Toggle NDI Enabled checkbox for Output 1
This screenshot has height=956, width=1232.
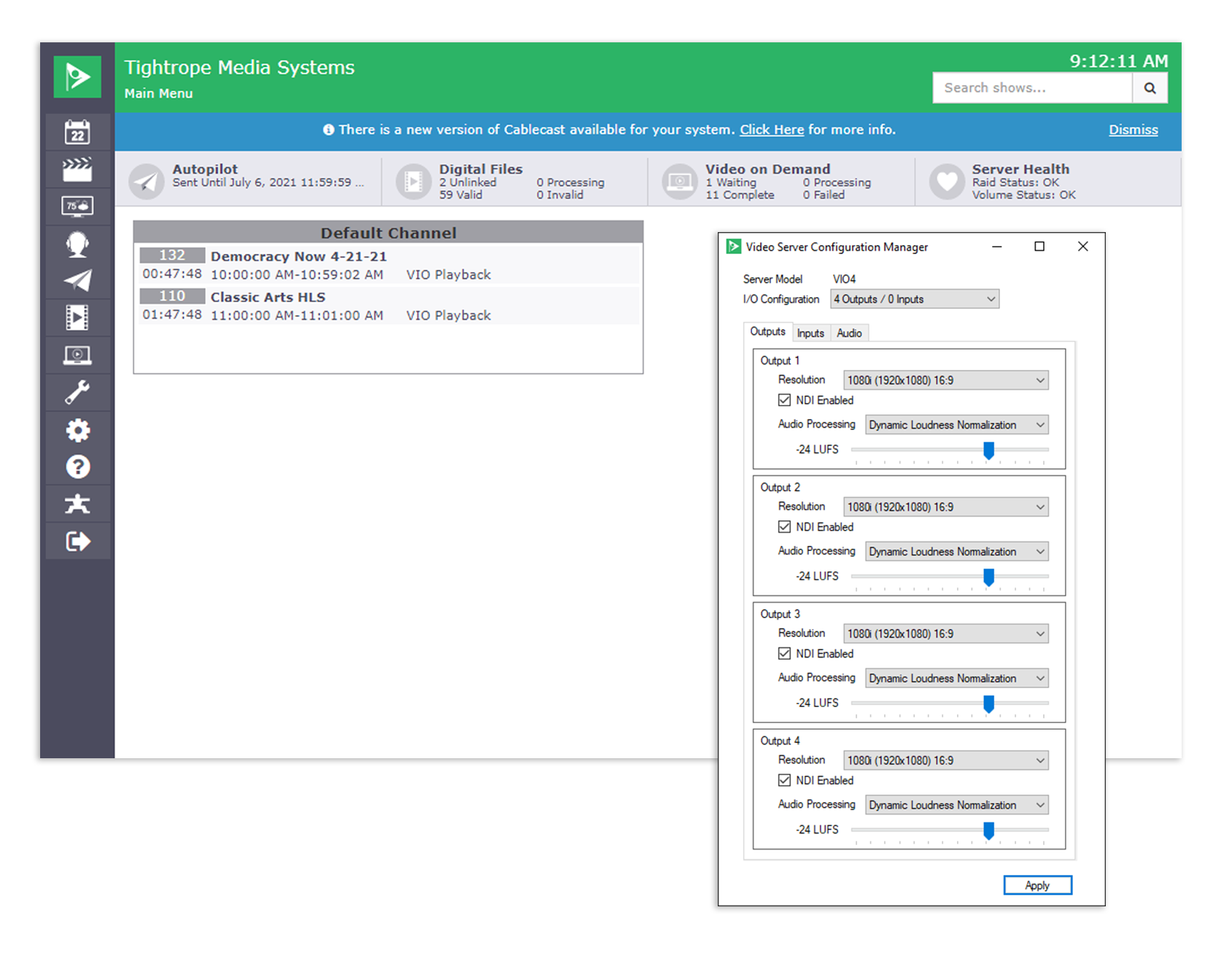pos(784,400)
